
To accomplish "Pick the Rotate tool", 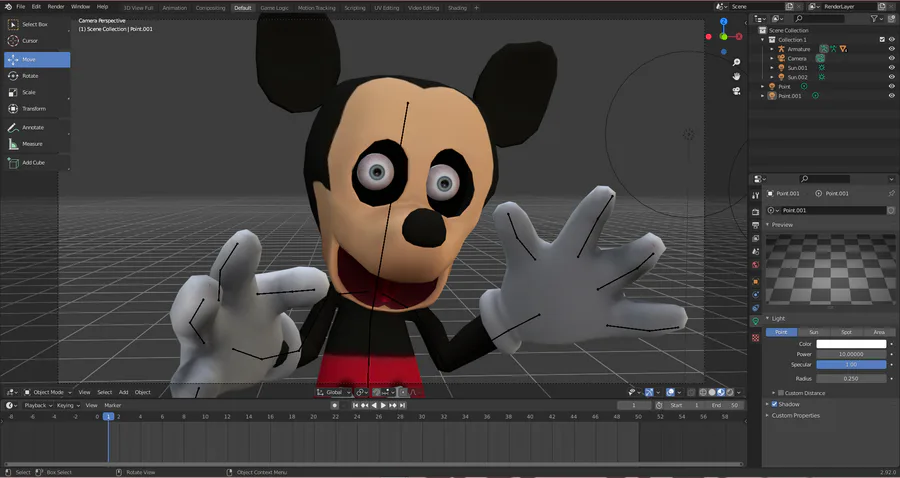I will click(x=37, y=76).
